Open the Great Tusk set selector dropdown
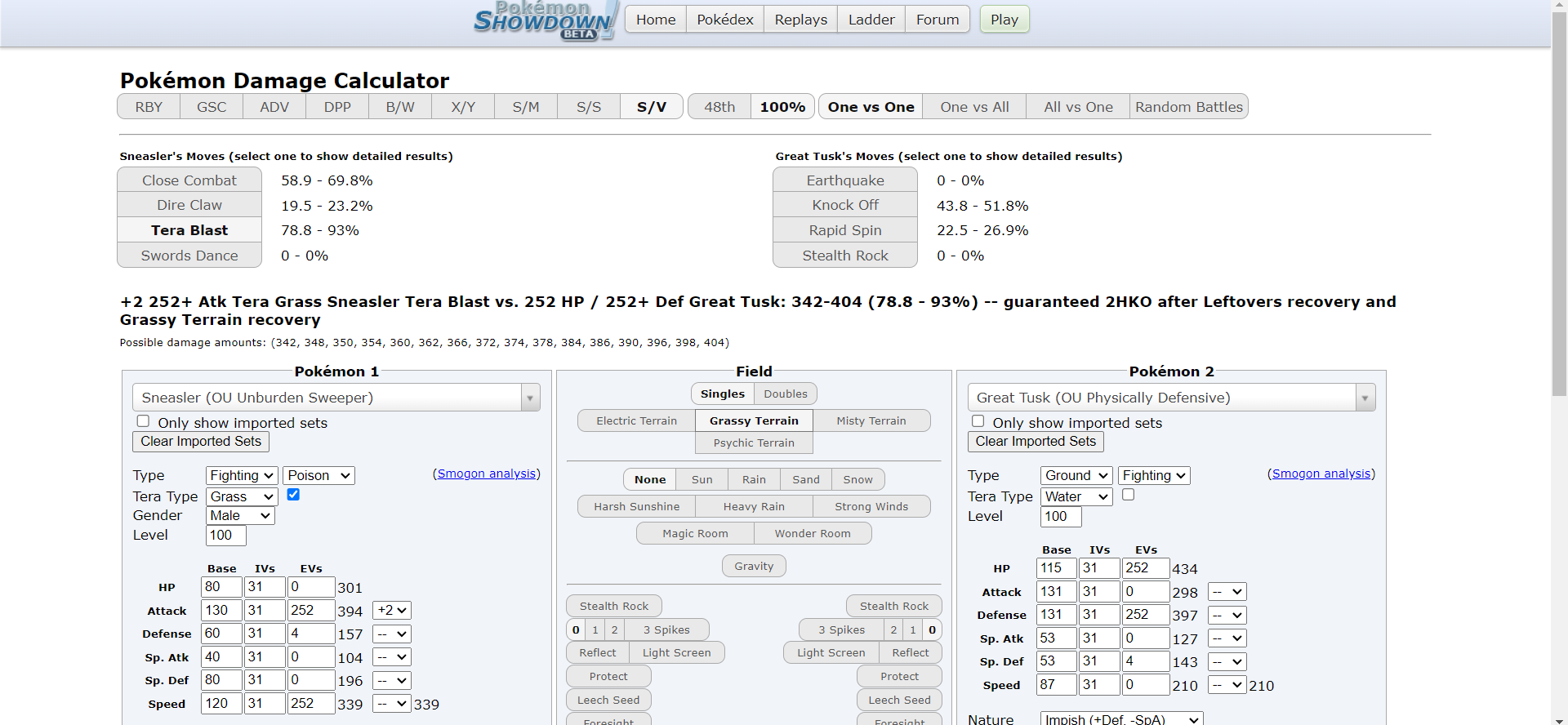This screenshot has width=1568, height=725. [x=1171, y=398]
